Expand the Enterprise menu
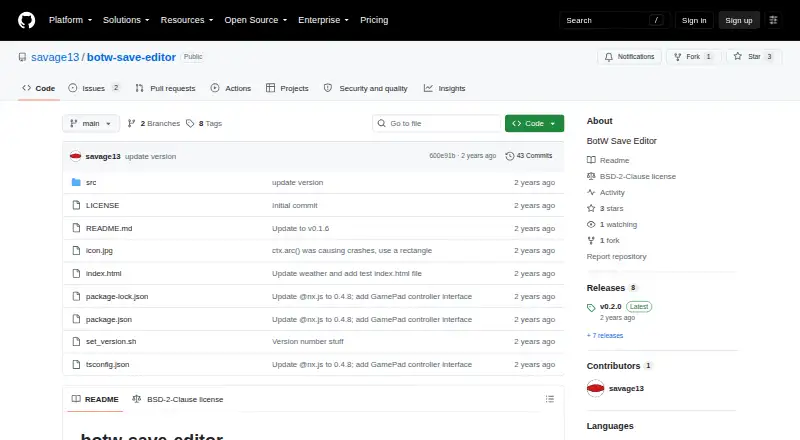 tap(323, 20)
